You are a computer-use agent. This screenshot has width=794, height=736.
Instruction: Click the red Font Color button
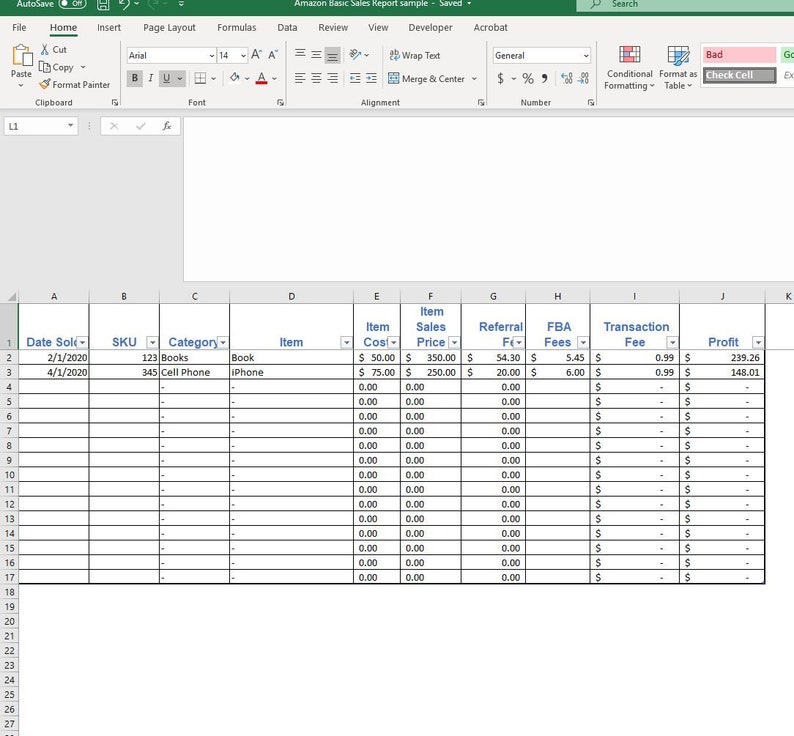261,78
